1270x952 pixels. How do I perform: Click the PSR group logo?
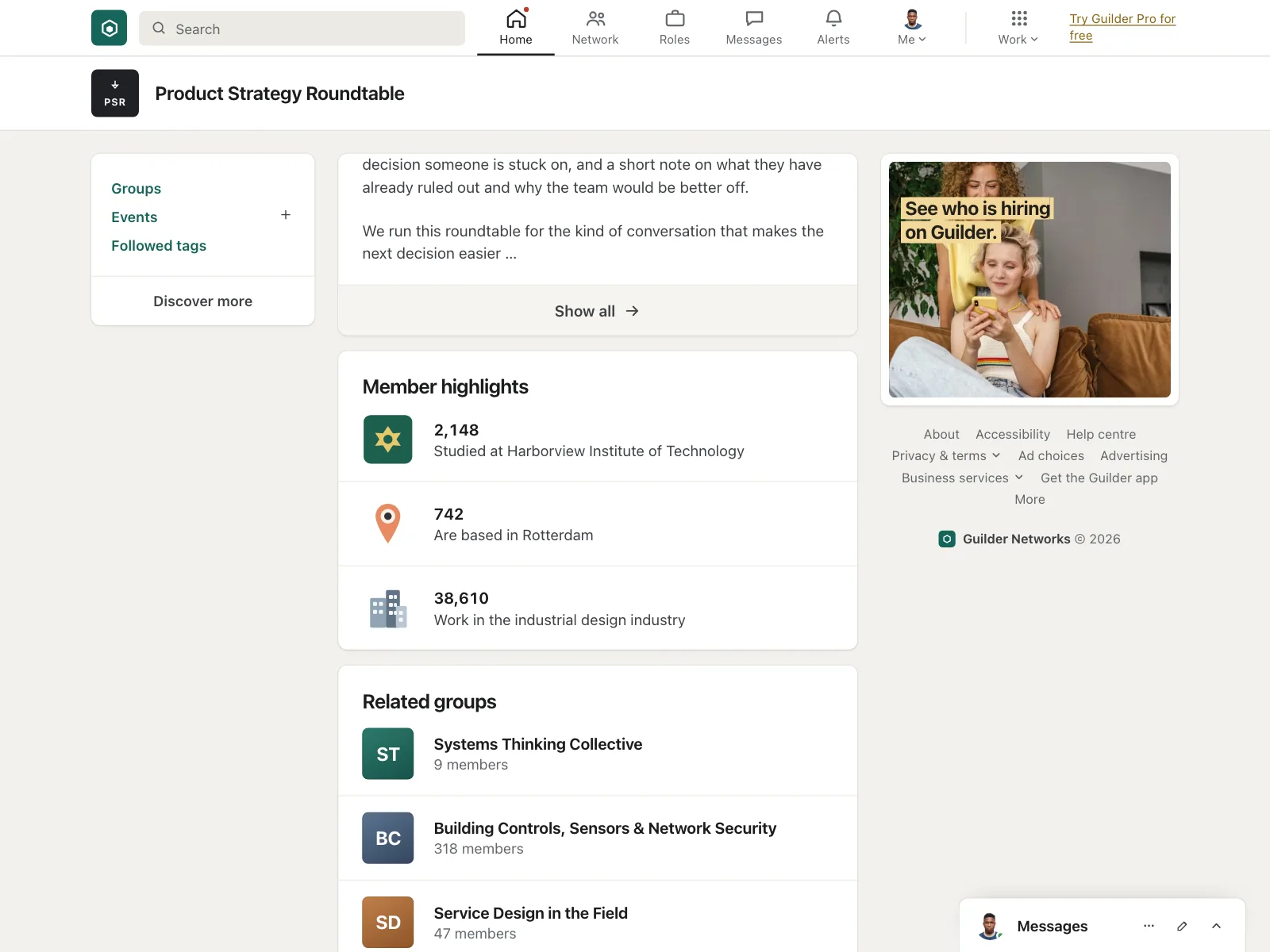click(x=115, y=94)
